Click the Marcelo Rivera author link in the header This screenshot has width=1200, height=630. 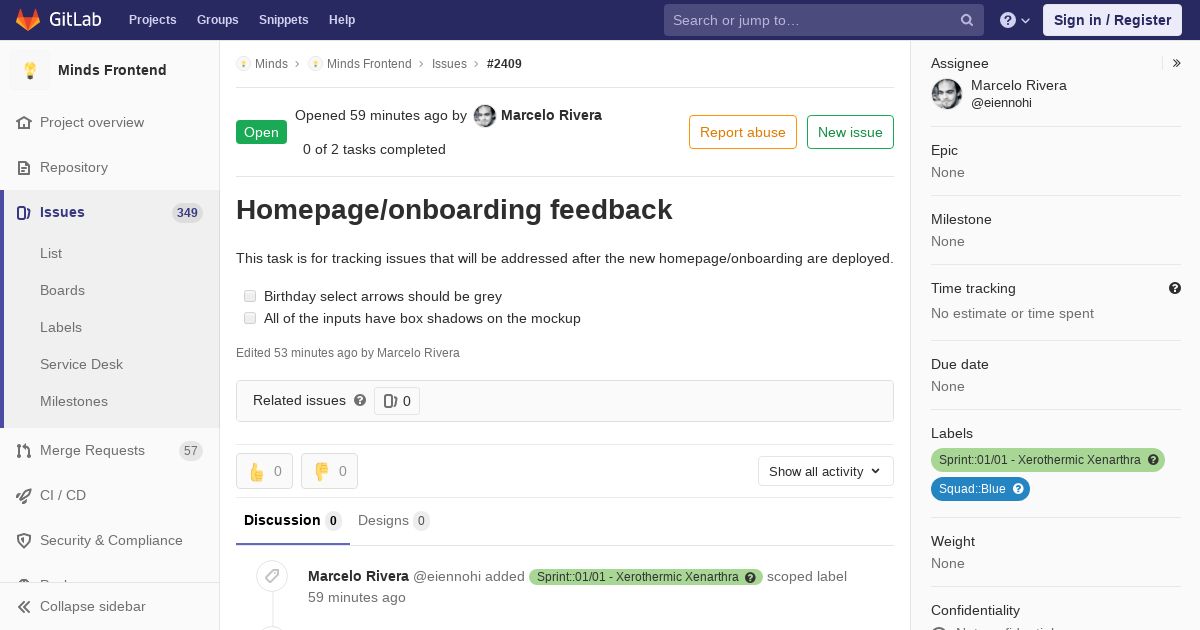coord(551,115)
